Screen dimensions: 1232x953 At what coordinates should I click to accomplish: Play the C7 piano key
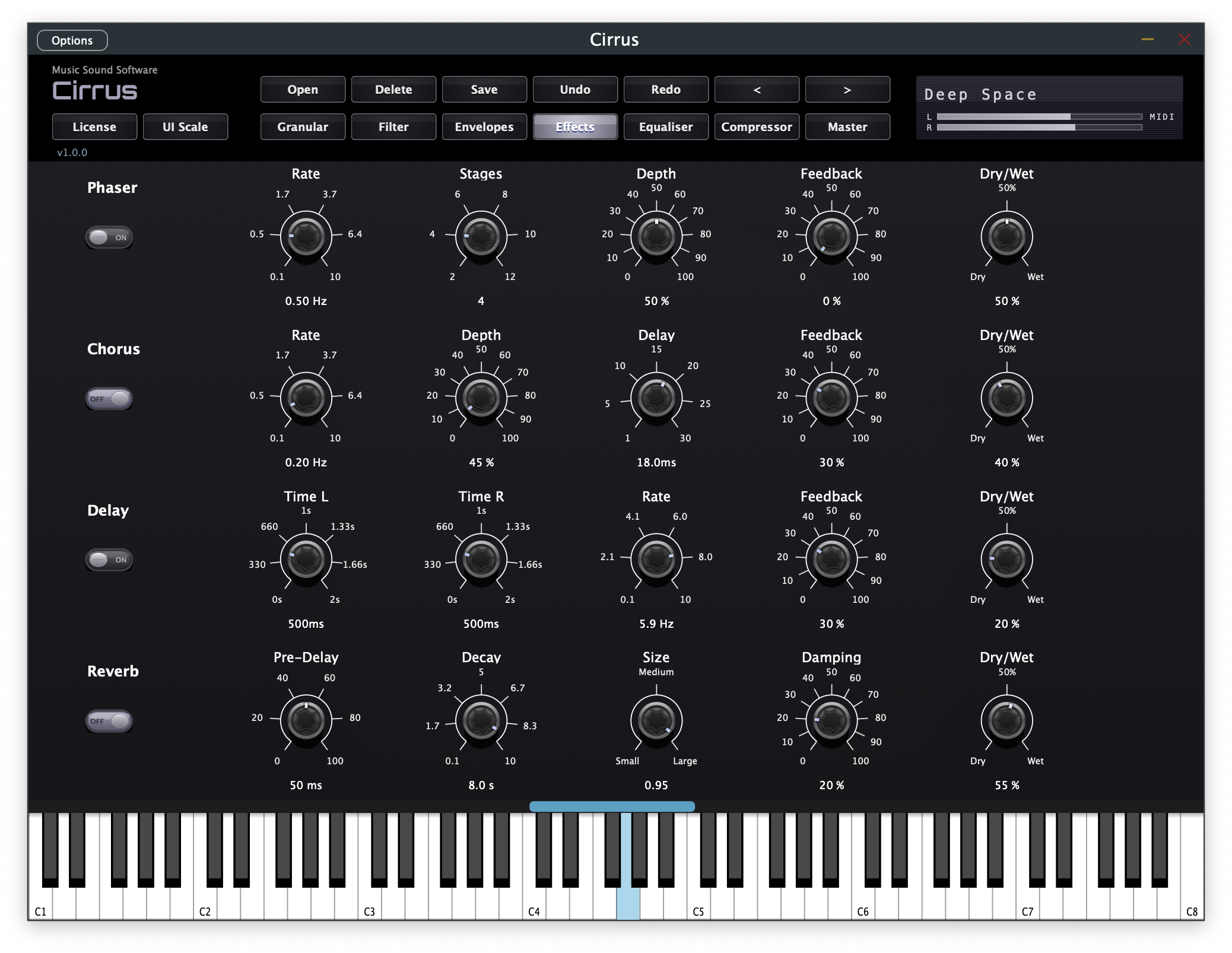pyautogui.click(x=1027, y=905)
